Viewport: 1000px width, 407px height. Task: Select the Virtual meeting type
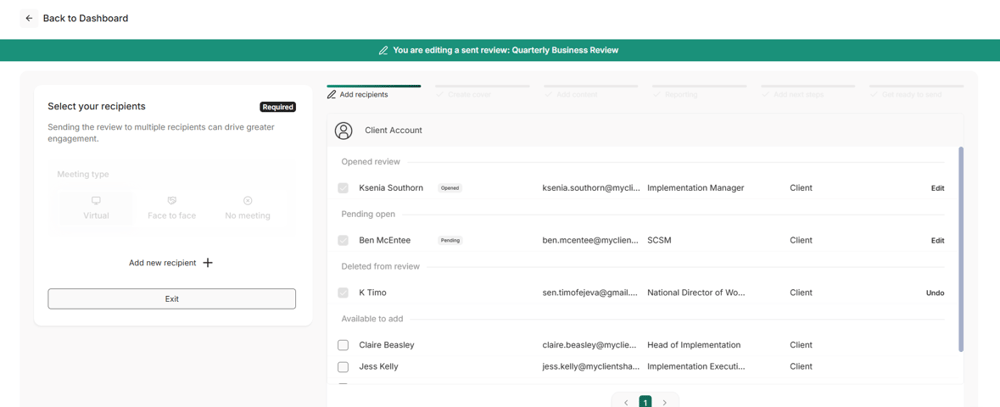[x=96, y=209]
